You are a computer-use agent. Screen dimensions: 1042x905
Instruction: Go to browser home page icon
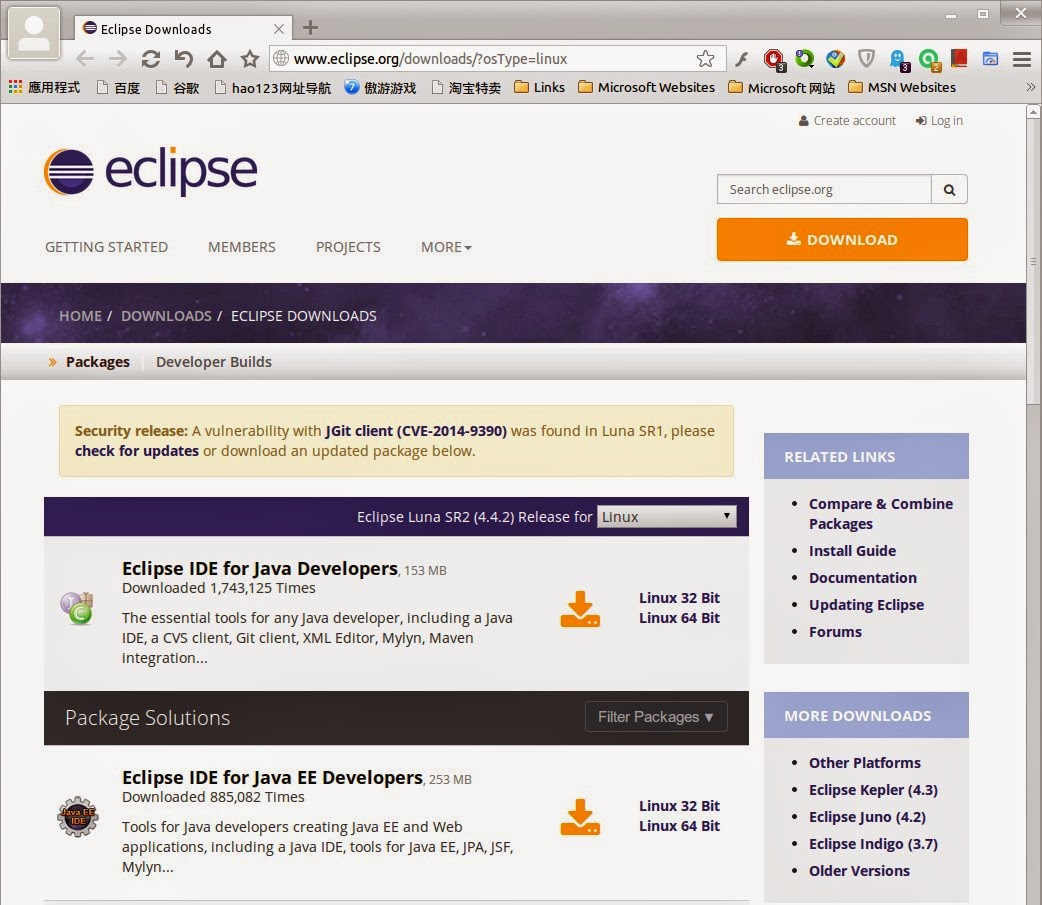tap(217, 59)
